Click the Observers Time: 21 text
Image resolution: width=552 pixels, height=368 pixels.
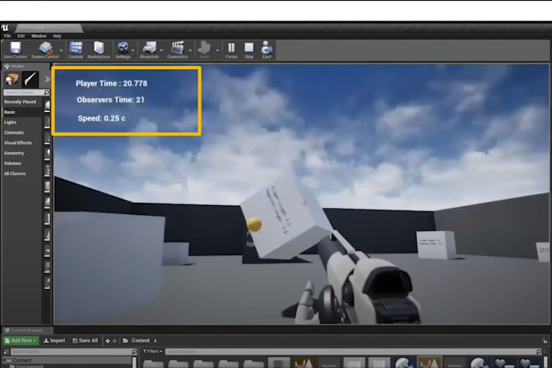point(111,100)
